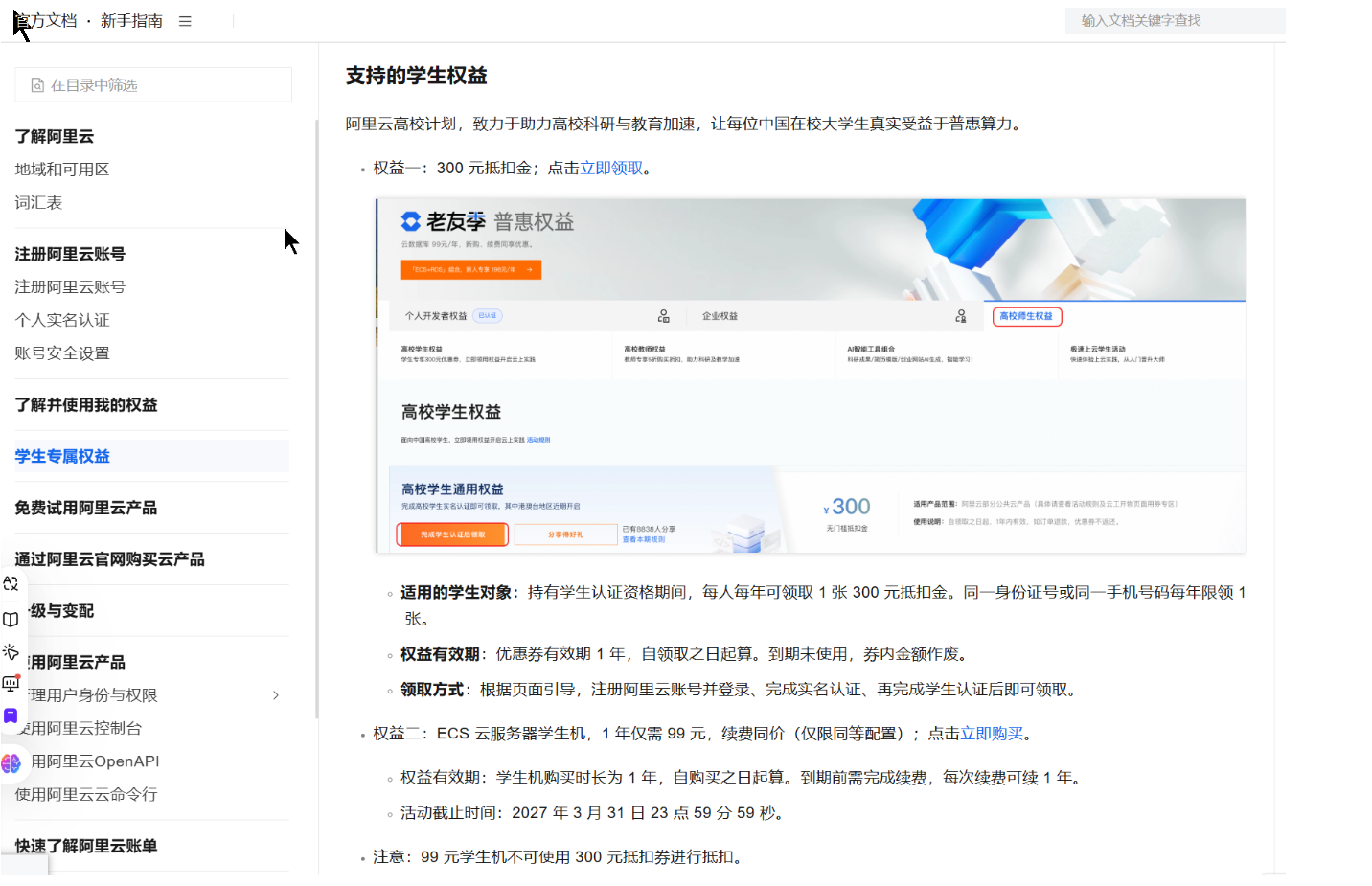Focus the 输入文档关键字查找 search box

[1175, 20]
